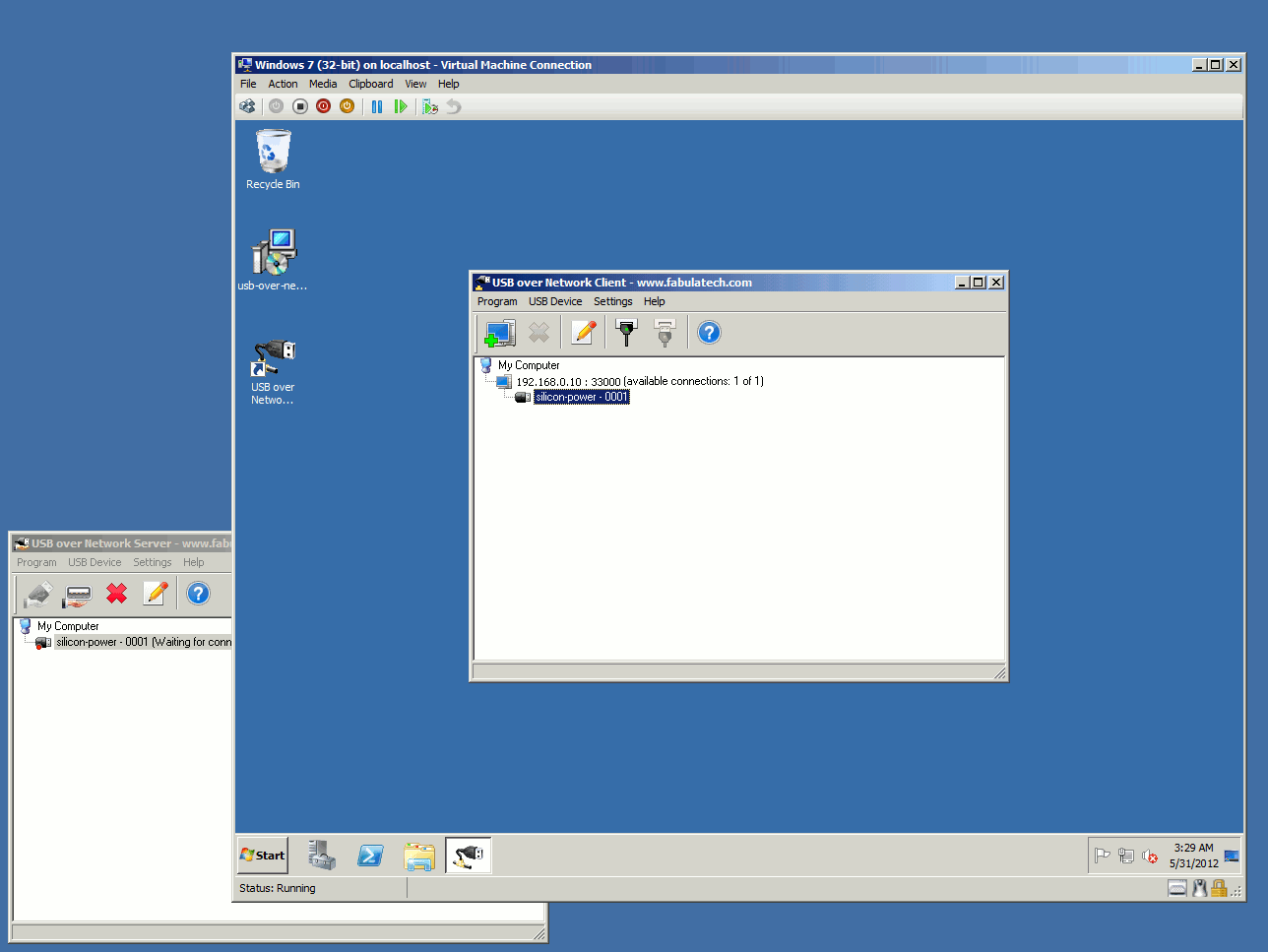Click grayed Remove server X in Client toolbar
This screenshot has height=952, width=1268.
[539, 333]
